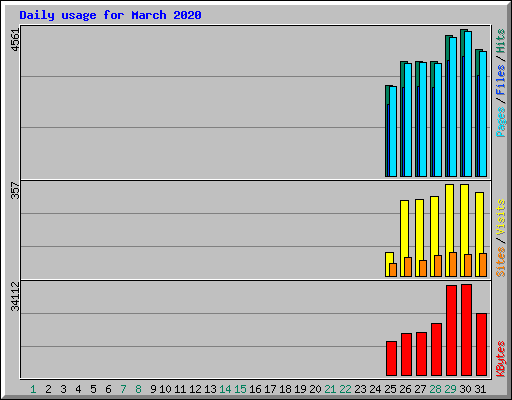Viewport: 512px width, 400px height.
Task: Click the red KBytes bar for day 28
Action: click(x=436, y=349)
